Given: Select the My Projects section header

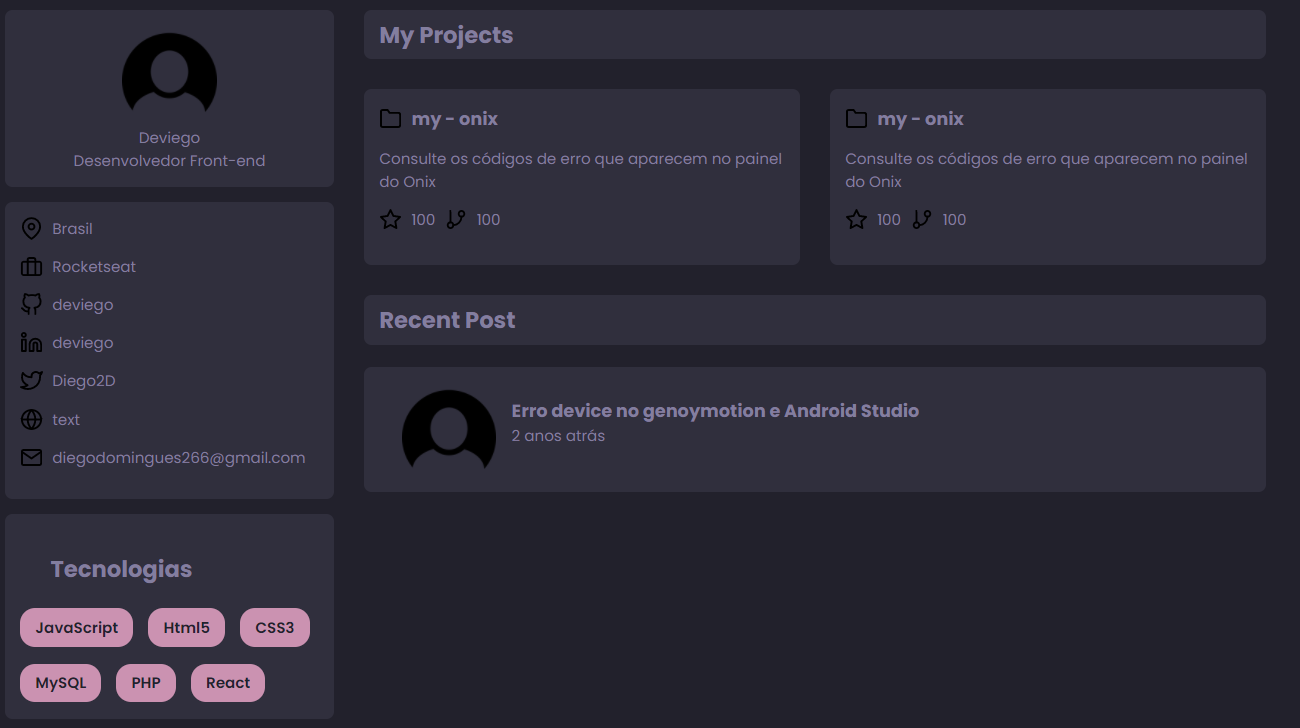Looking at the screenshot, I should 445,34.
